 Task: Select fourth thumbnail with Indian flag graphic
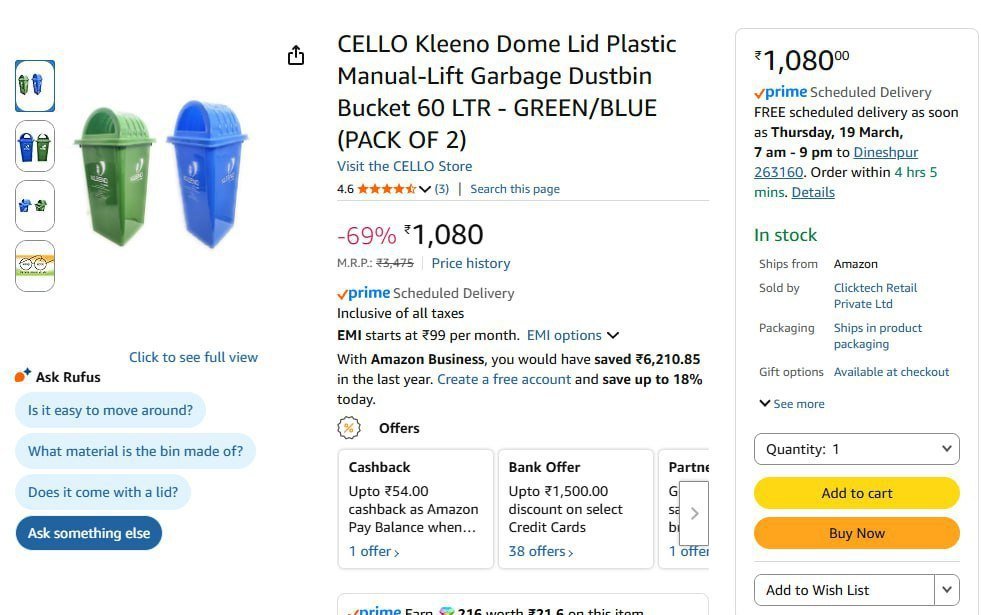click(x=35, y=266)
